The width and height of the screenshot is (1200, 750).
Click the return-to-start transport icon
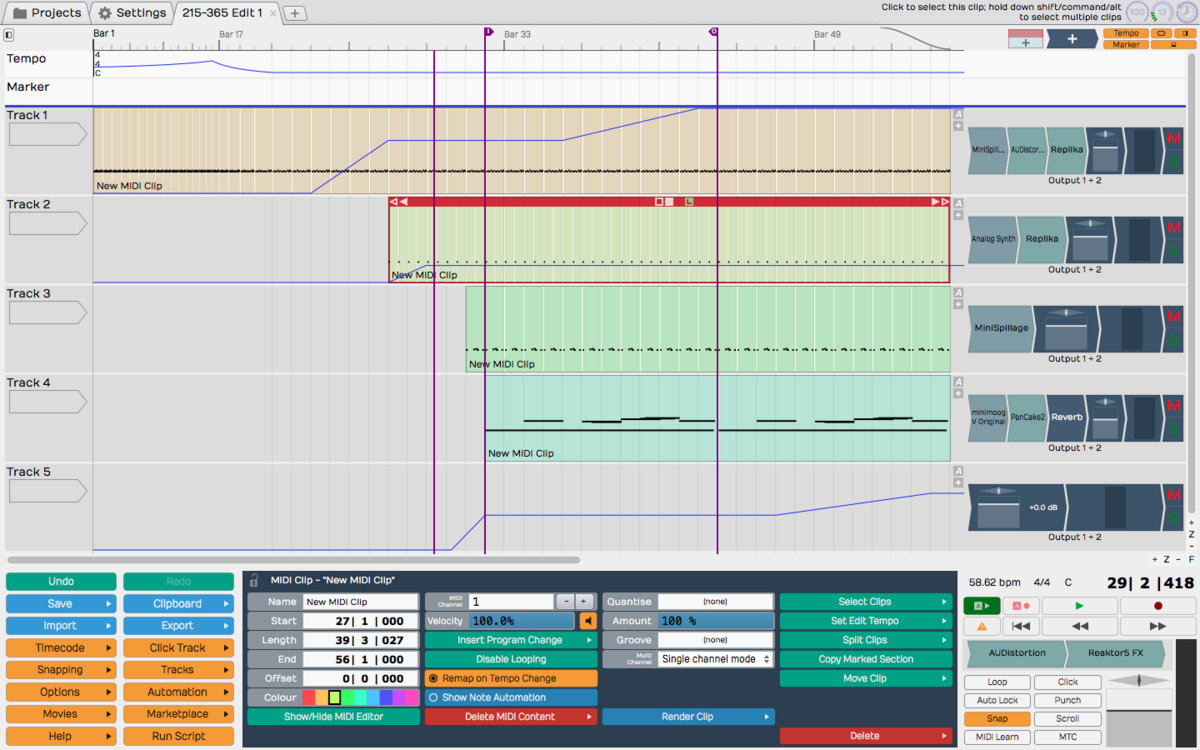[x=1019, y=626]
